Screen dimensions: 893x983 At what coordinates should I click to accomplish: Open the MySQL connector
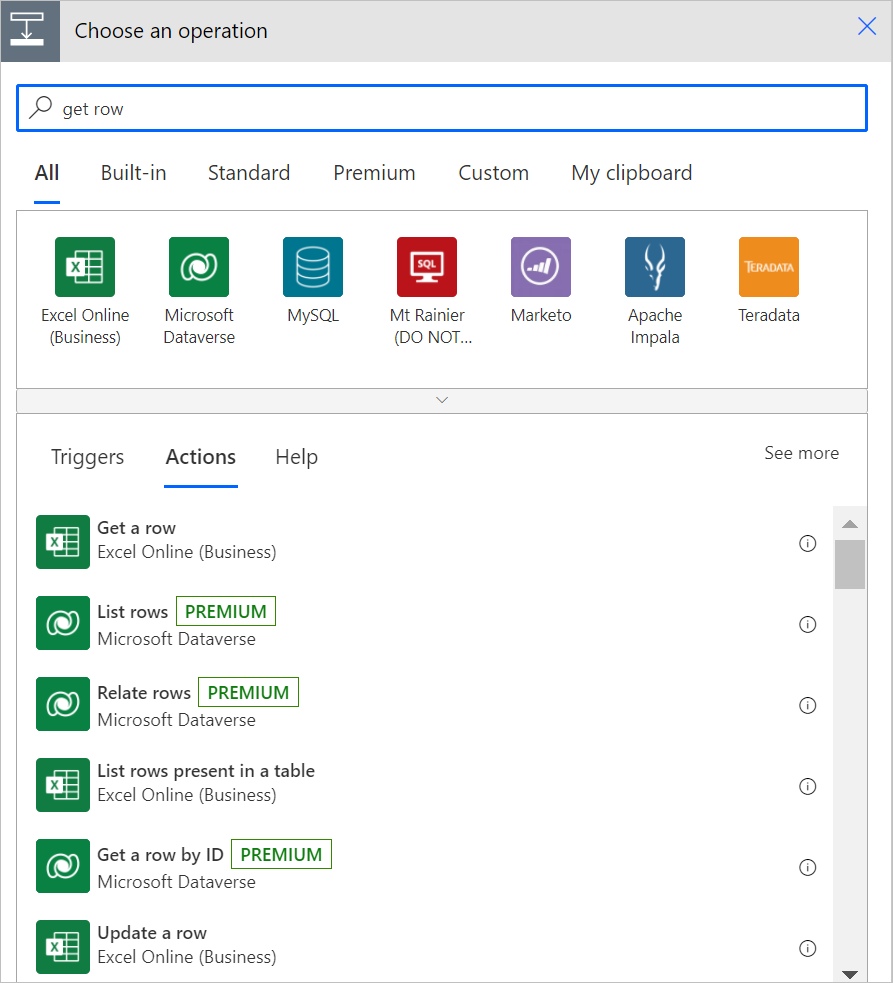tap(312, 267)
